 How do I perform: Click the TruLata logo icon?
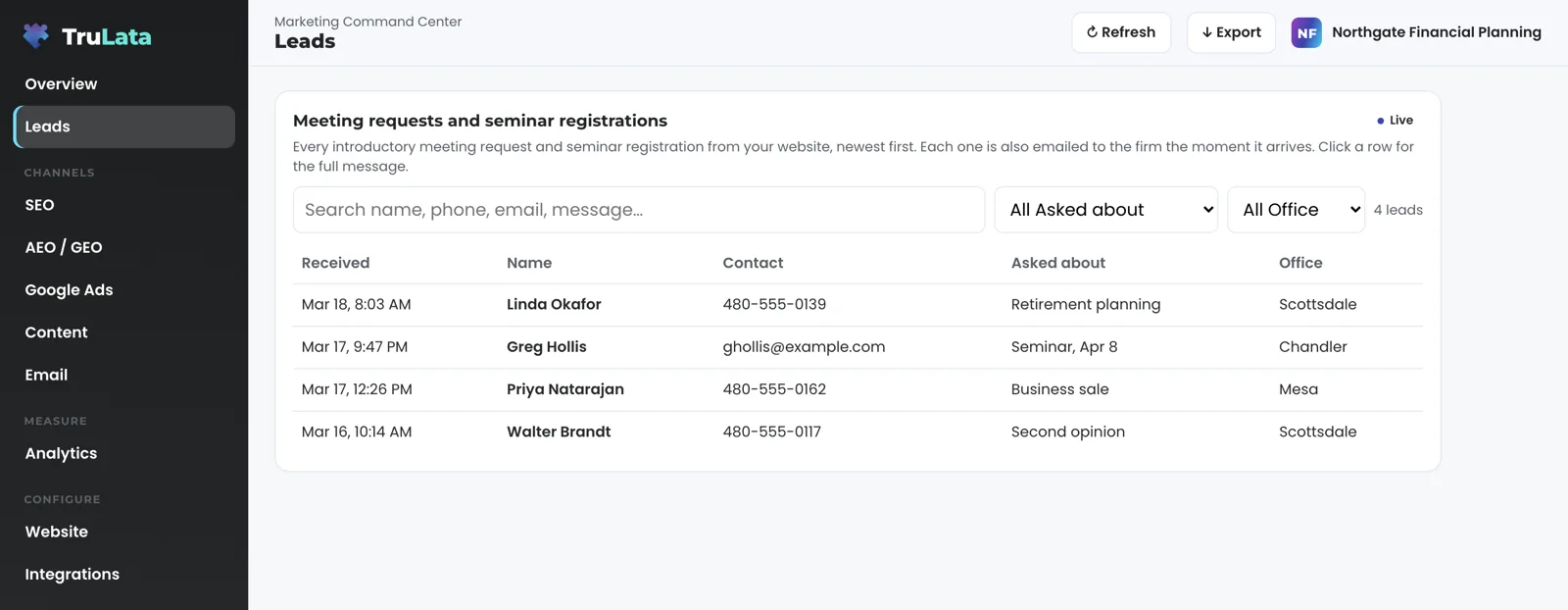[36, 36]
